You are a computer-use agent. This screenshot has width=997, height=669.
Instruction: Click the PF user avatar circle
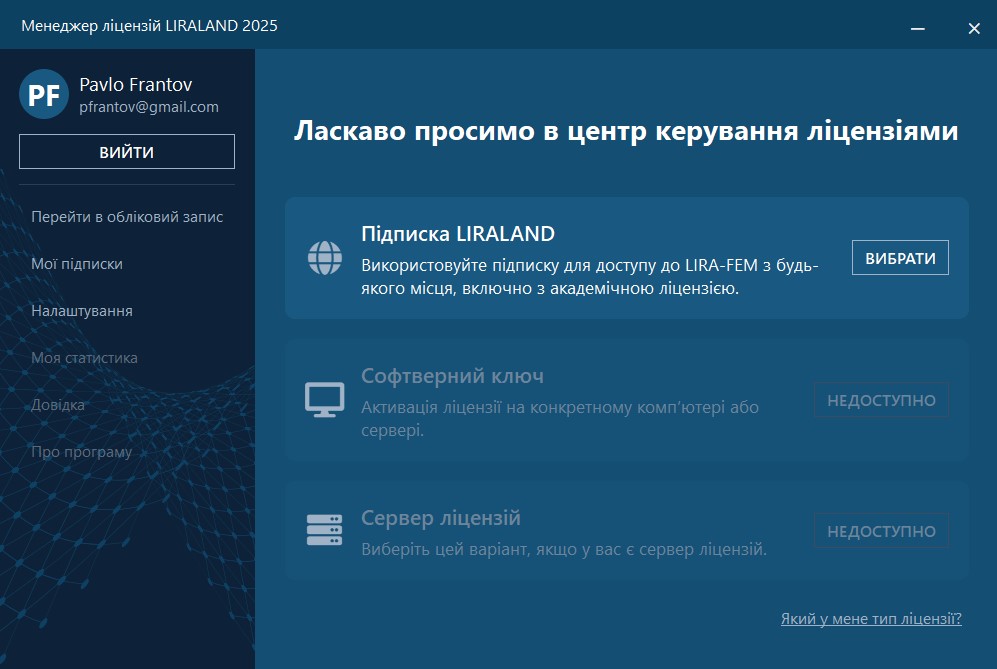click(44, 95)
